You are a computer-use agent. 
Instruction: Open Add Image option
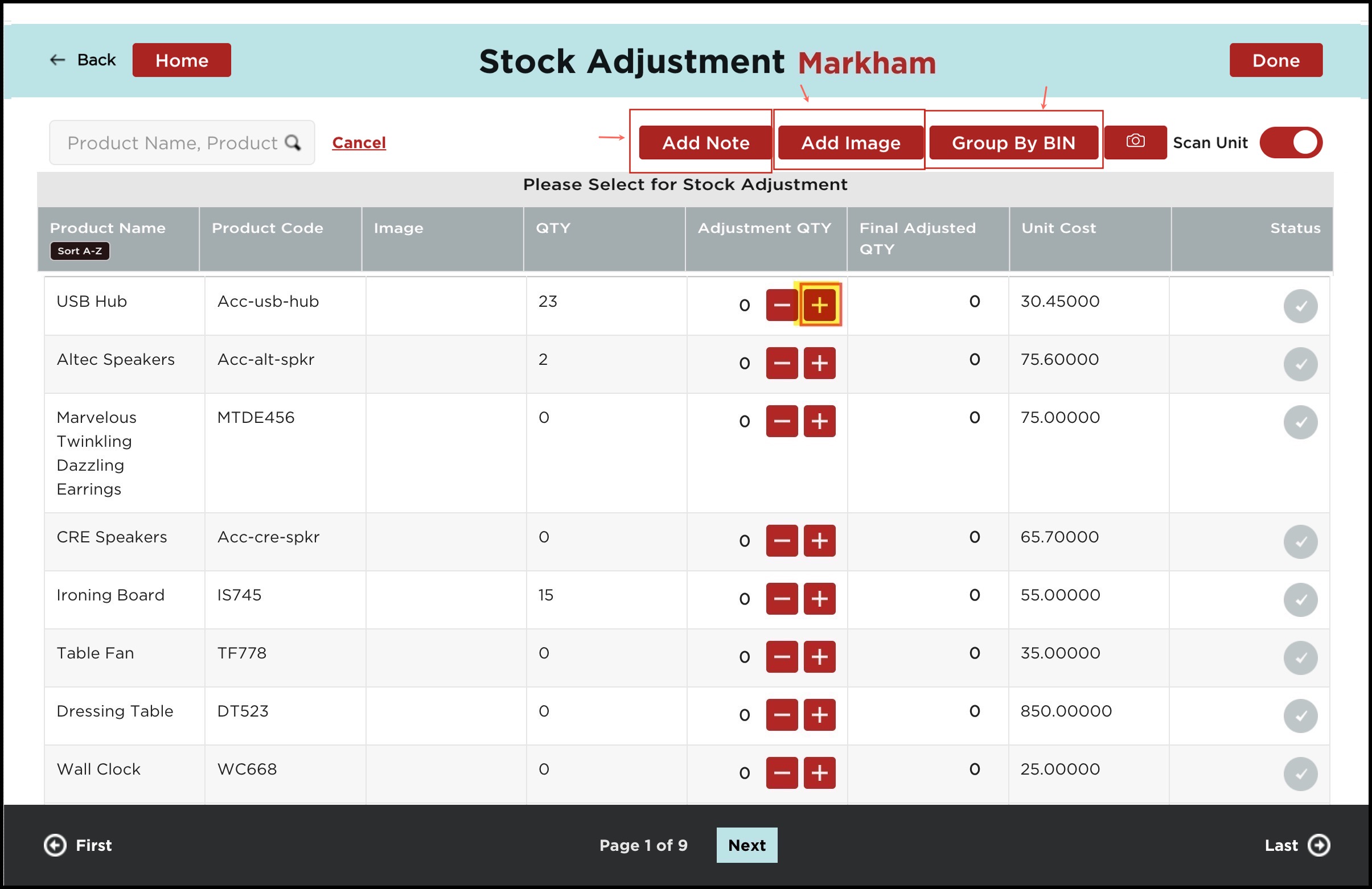pos(851,142)
